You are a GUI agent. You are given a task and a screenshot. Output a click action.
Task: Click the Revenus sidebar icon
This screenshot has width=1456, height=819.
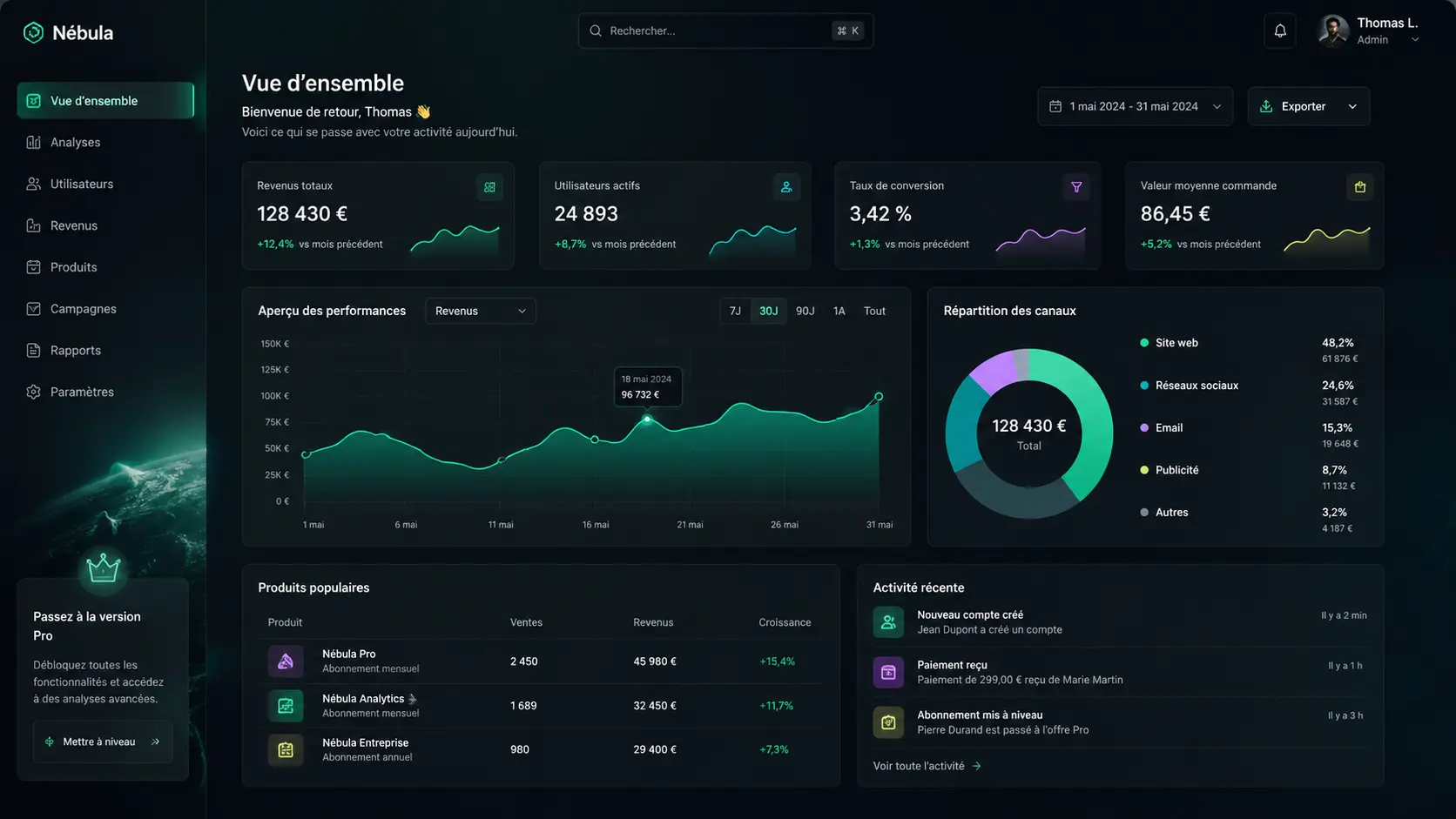point(33,225)
